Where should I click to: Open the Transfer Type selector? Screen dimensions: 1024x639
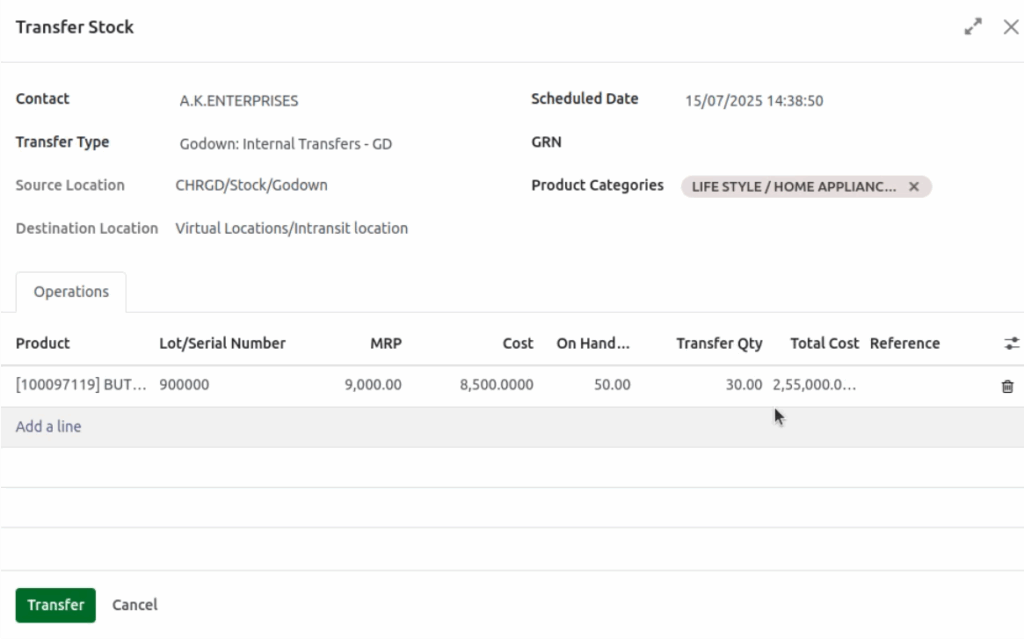click(284, 144)
